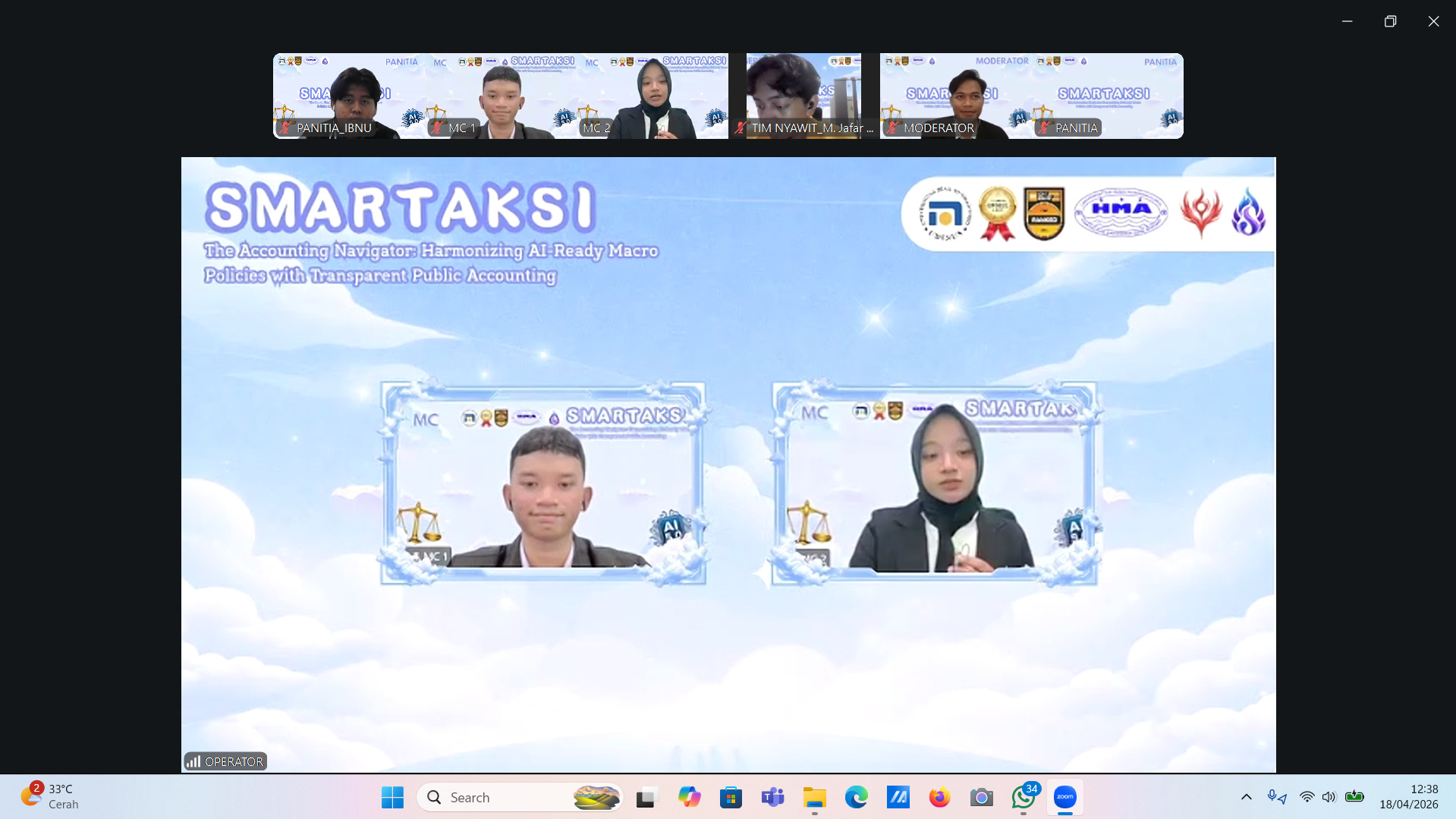Open Microsoft Store from the taskbar
The height and width of the screenshot is (819, 1456).
(x=731, y=798)
